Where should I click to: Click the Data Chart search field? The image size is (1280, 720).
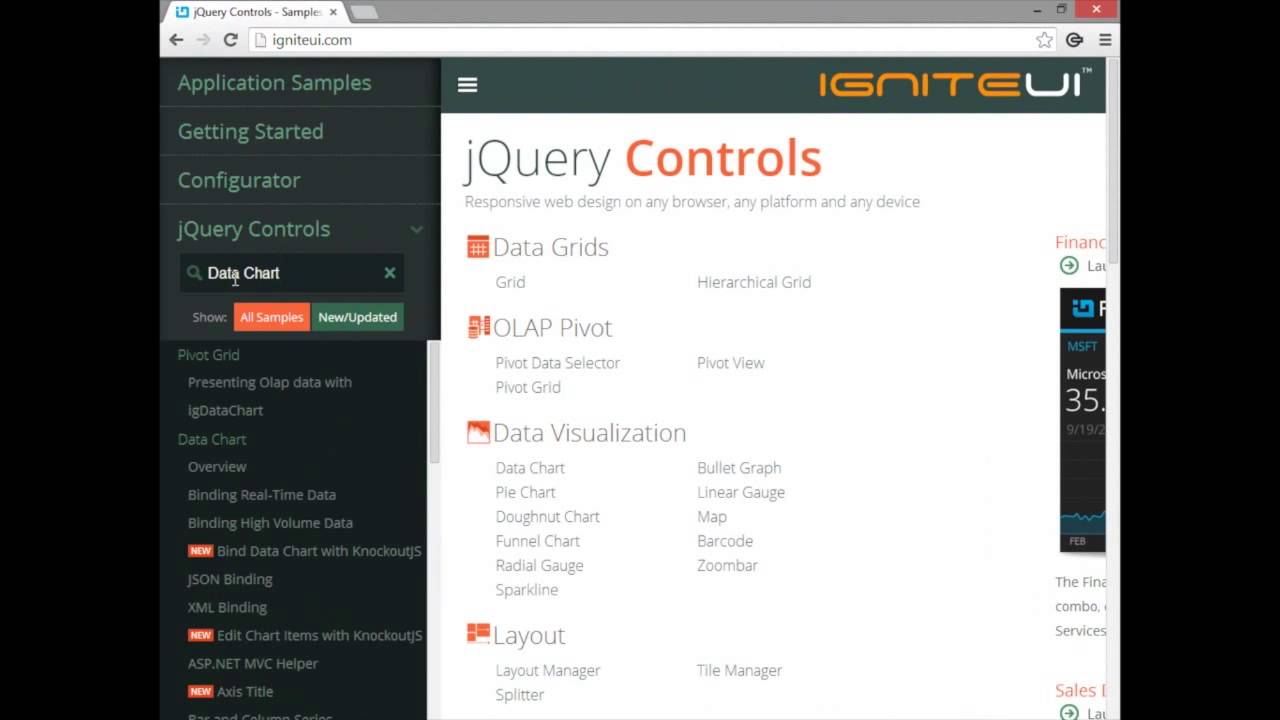[292, 273]
